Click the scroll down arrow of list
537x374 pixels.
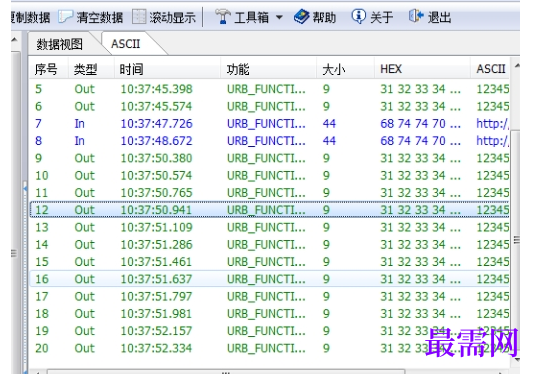tap(517, 360)
